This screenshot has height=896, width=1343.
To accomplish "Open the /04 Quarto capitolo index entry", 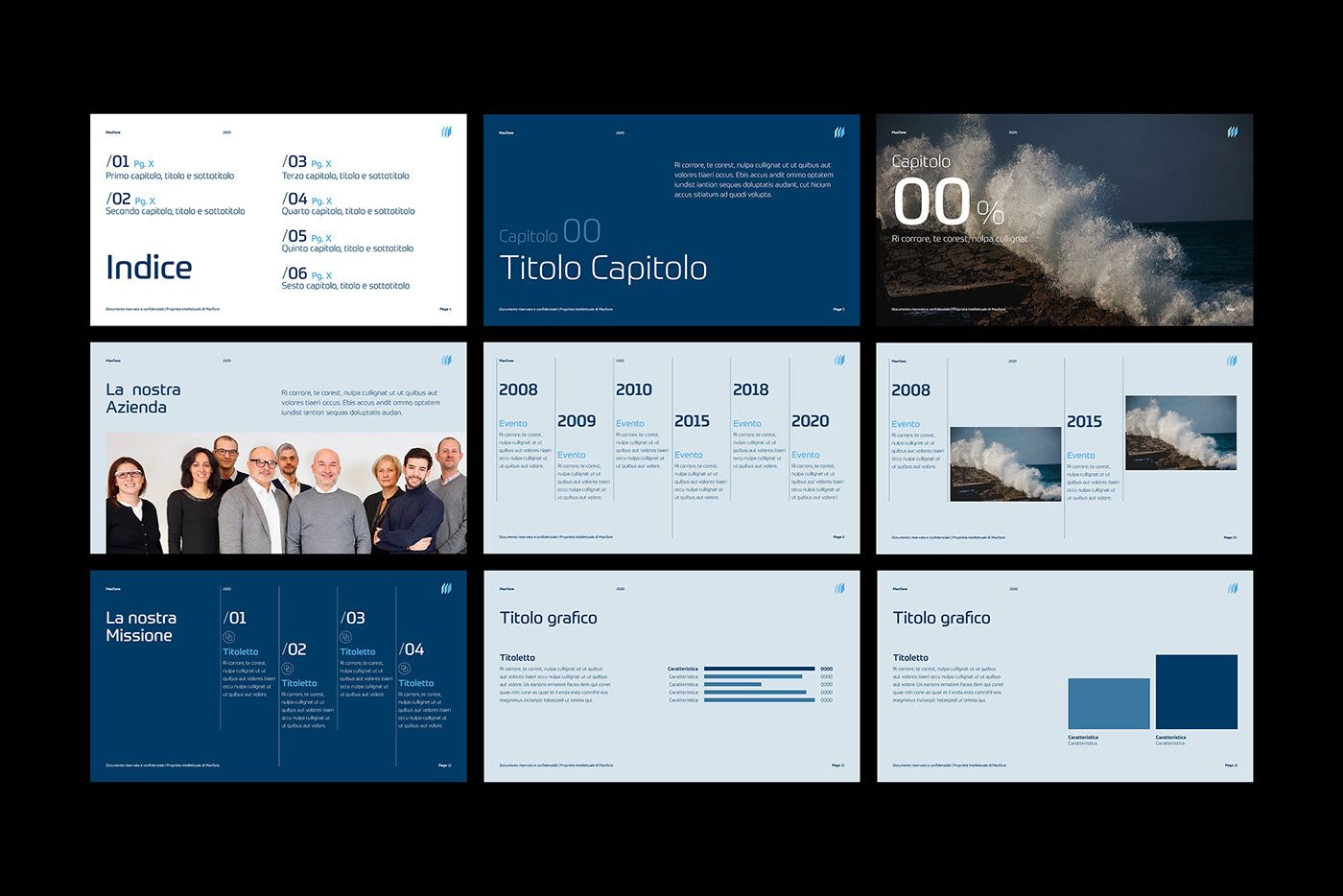I will [x=347, y=203].
